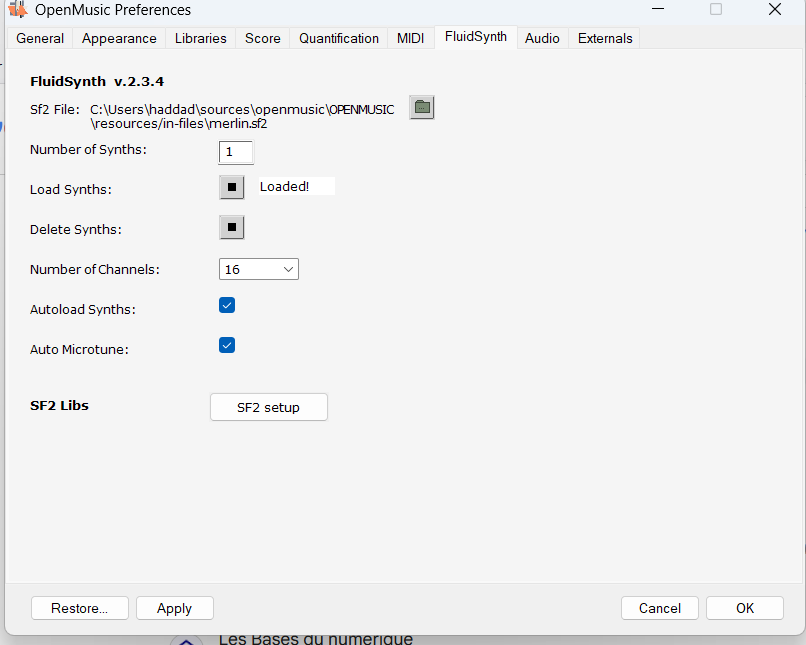806x645 pixels.
Task: Switch to the MIDI tab
Action: (410, 38)
